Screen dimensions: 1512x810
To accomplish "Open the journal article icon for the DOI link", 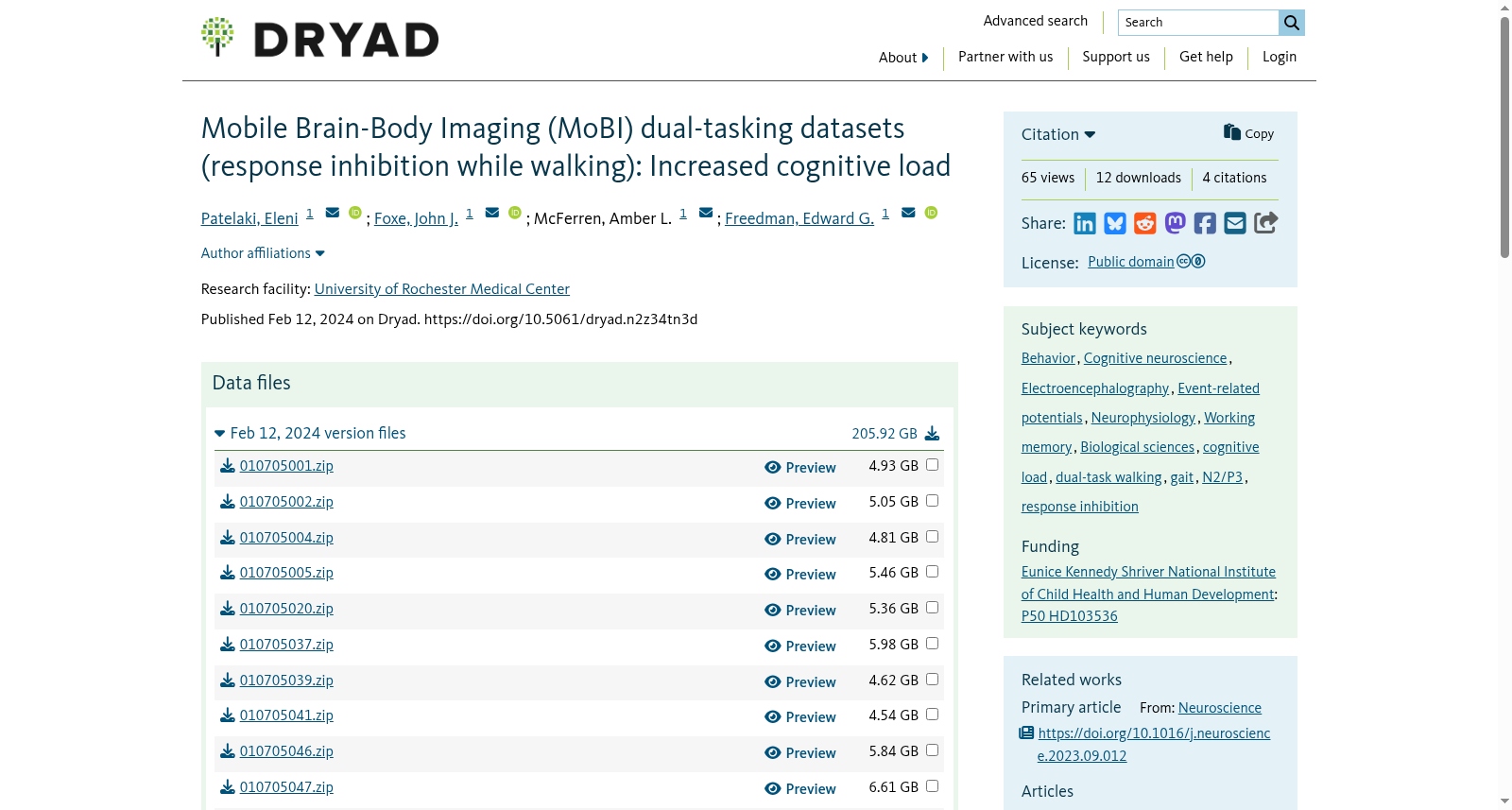I will pyautogui.click(x=1026, y=733).
